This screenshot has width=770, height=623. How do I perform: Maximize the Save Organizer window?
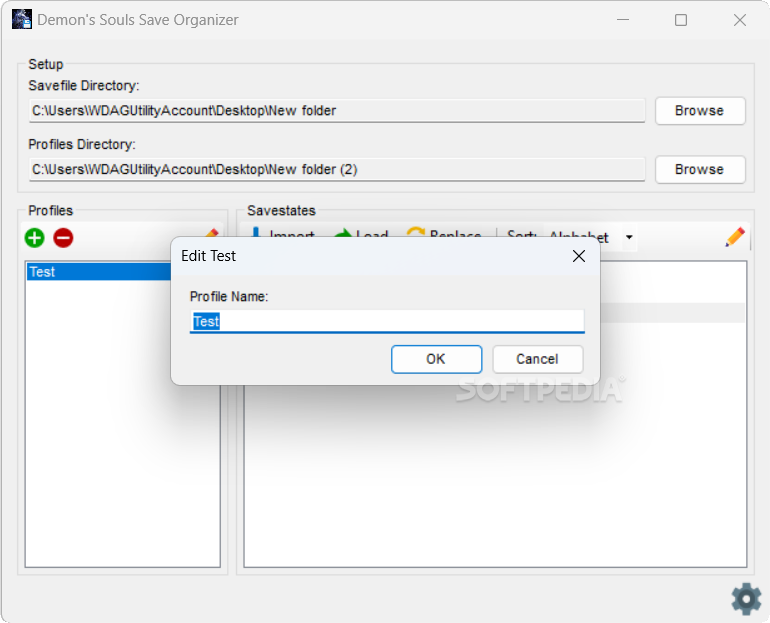click(x=681, y=20)
